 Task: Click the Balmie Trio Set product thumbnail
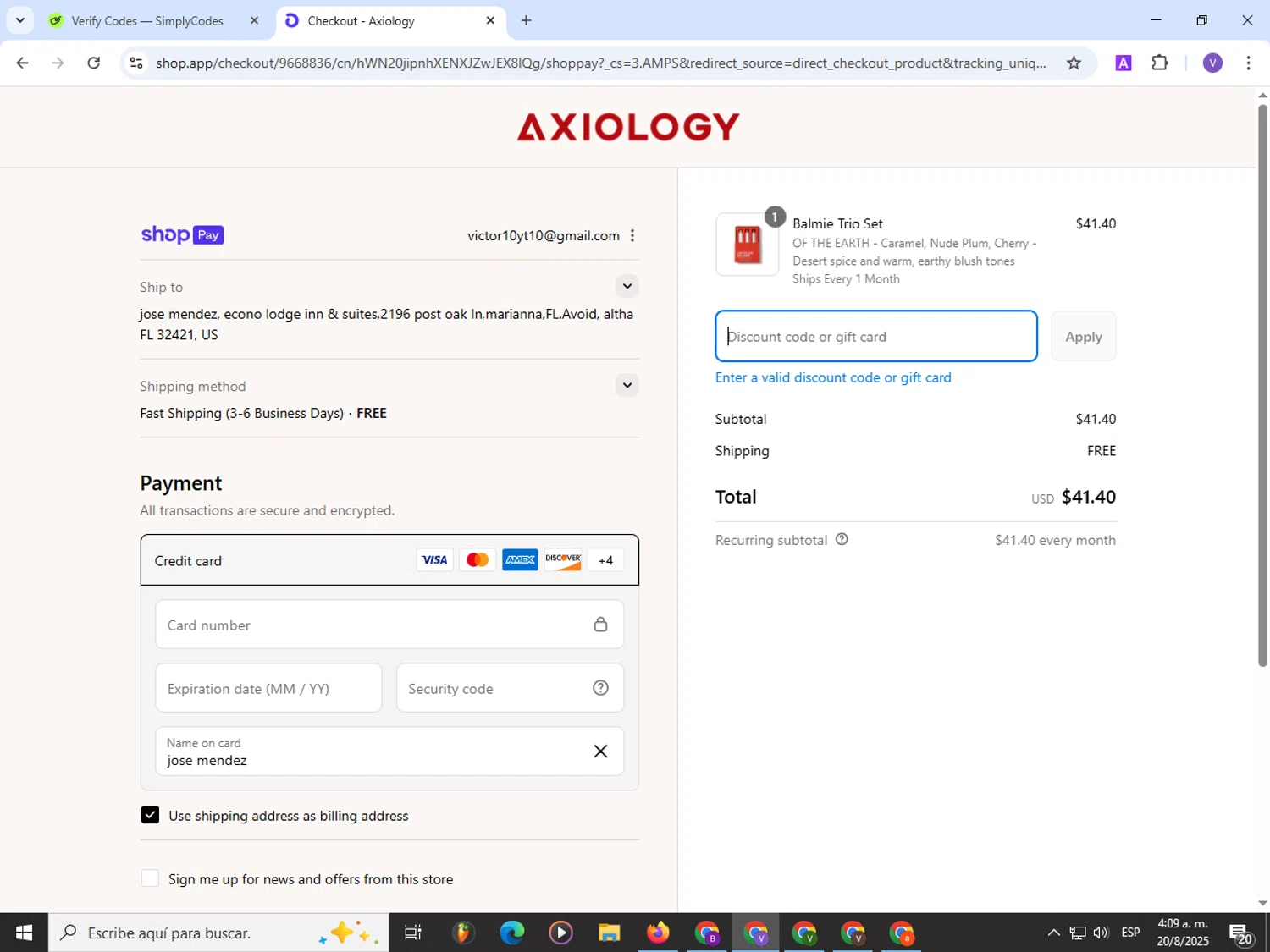(x=747, y=245)
